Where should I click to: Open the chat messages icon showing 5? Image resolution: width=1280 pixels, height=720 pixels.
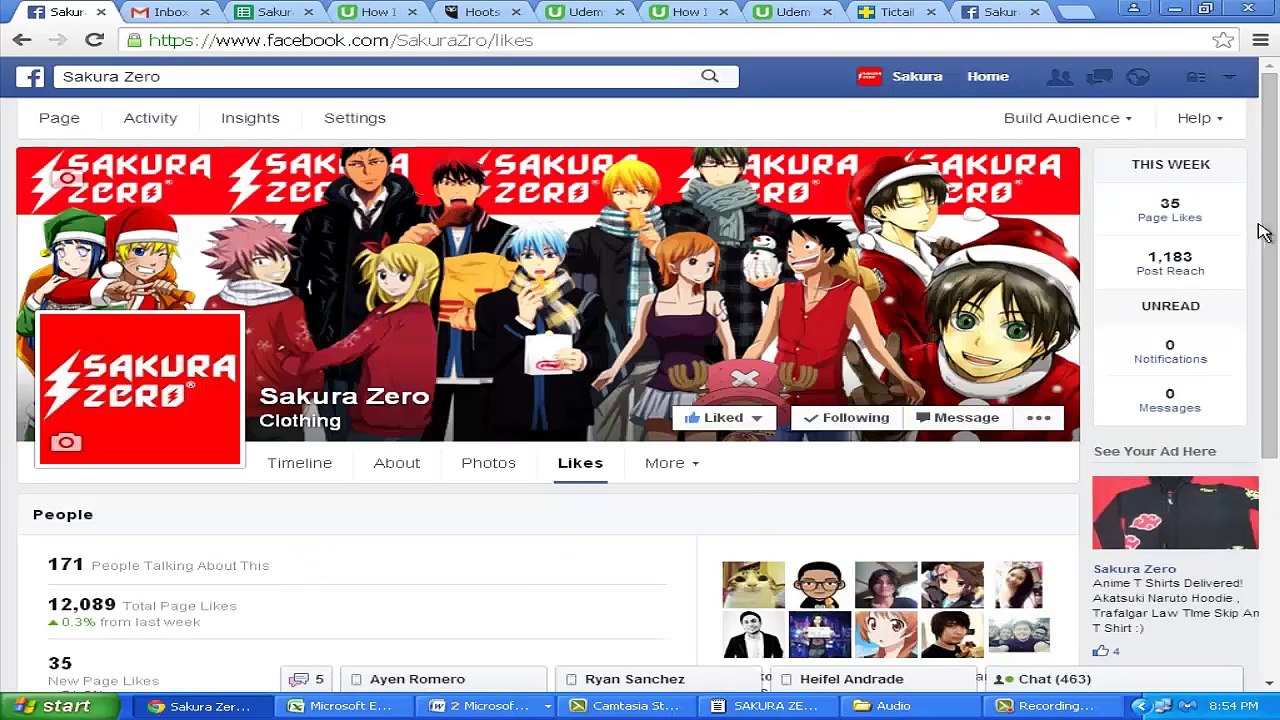point(307,679)
